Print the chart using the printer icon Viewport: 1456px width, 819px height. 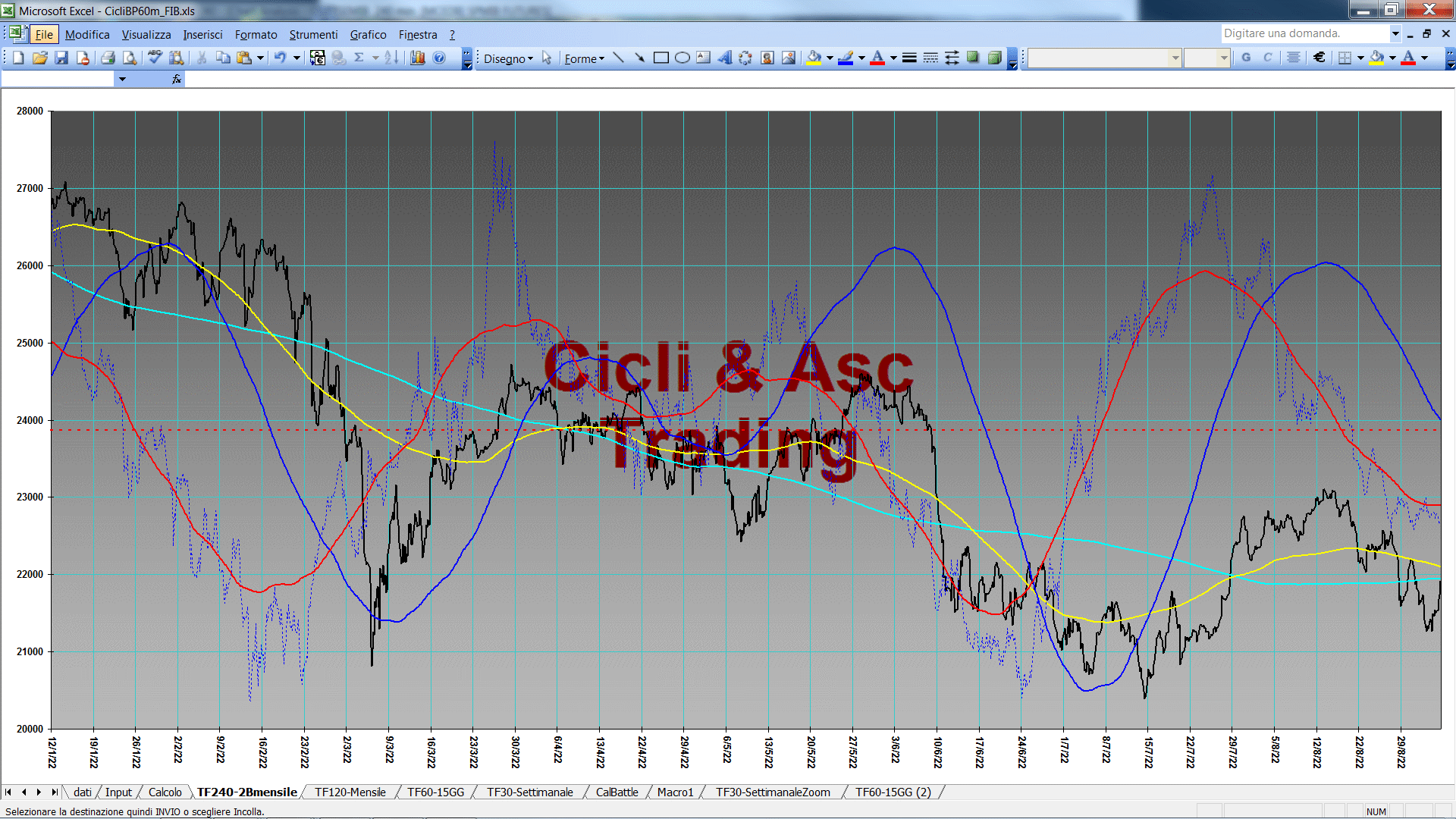coord(108,58)
